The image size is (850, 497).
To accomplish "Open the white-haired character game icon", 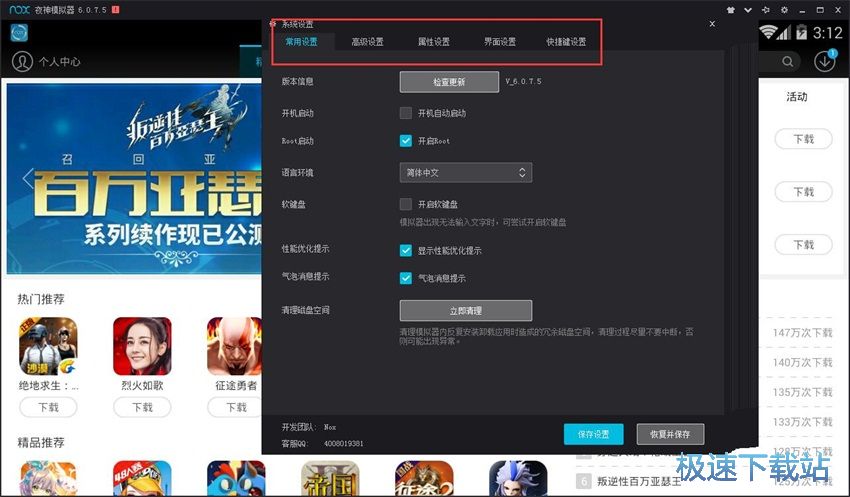I will click(x=518, y=478).
